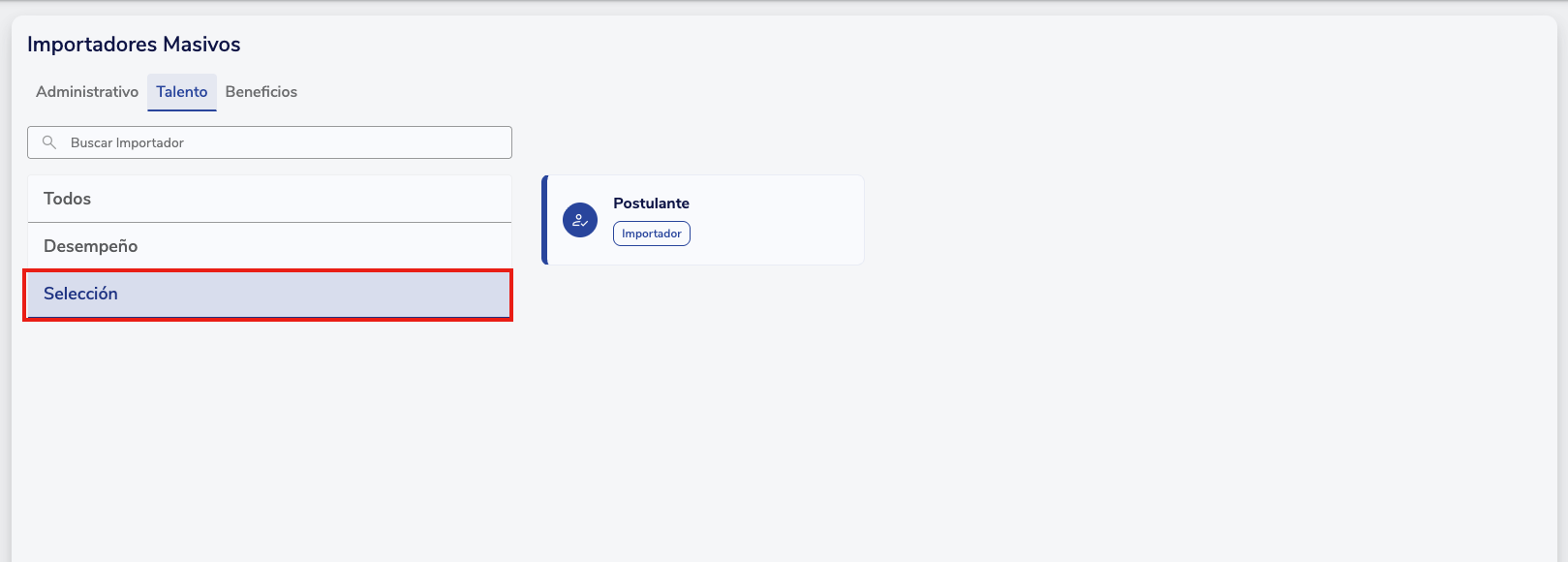Click the underline beneath the Talento tab
This screenshot has height=562, width=1568.
(182, 110)
